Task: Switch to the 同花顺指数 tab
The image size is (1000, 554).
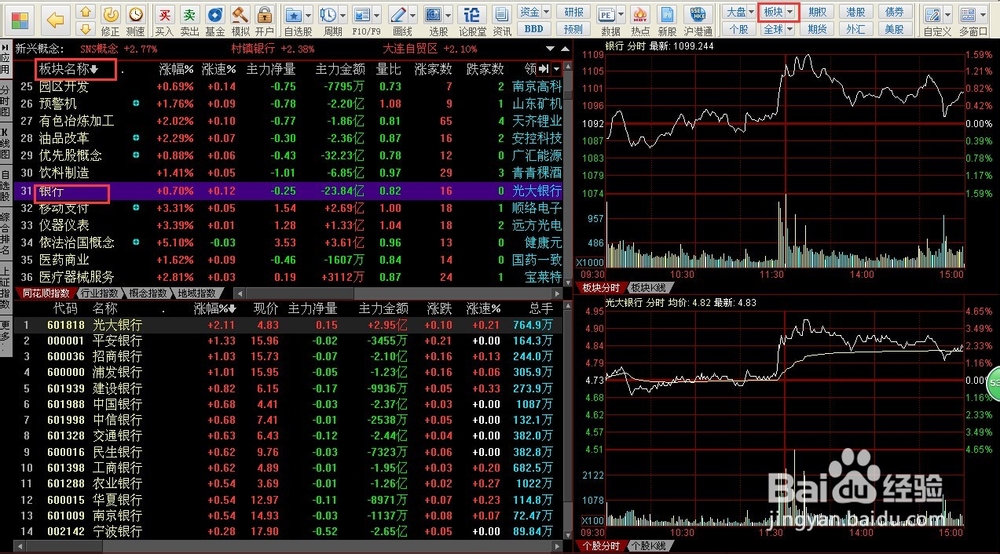Action: [45, 293]
